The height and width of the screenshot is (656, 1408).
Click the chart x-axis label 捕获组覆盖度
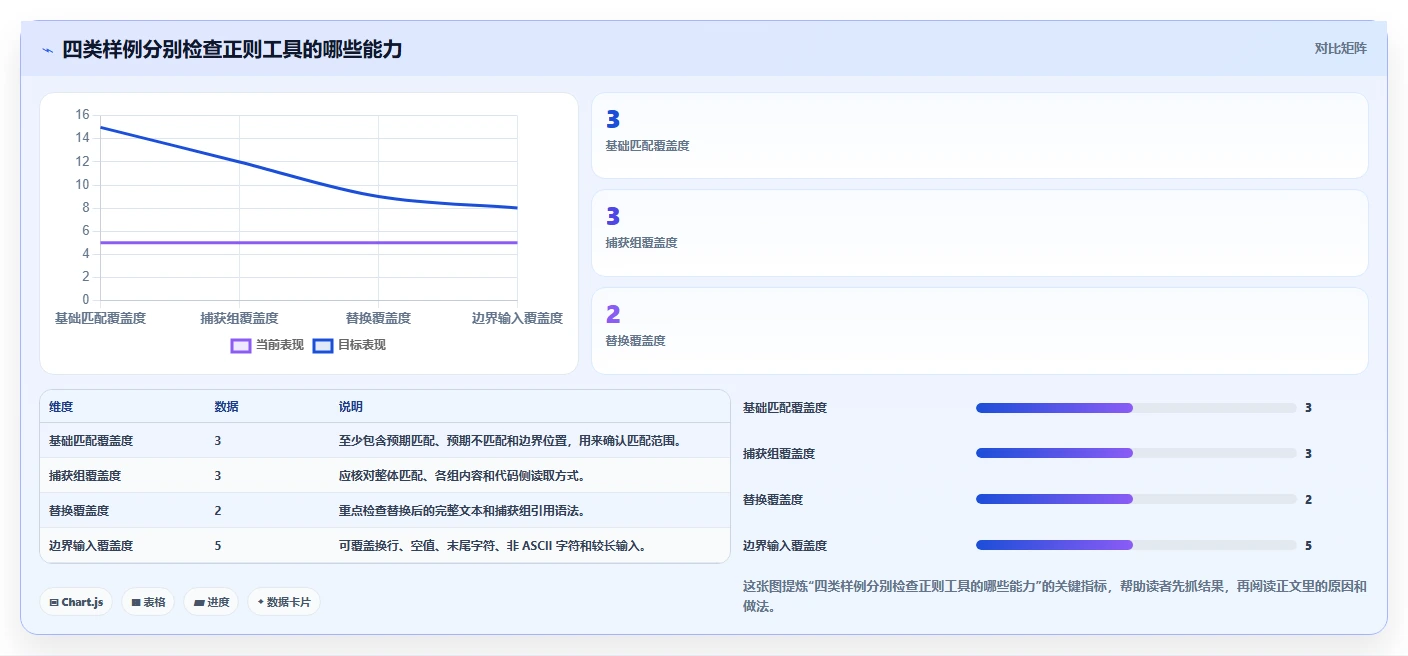coord(239,318)
